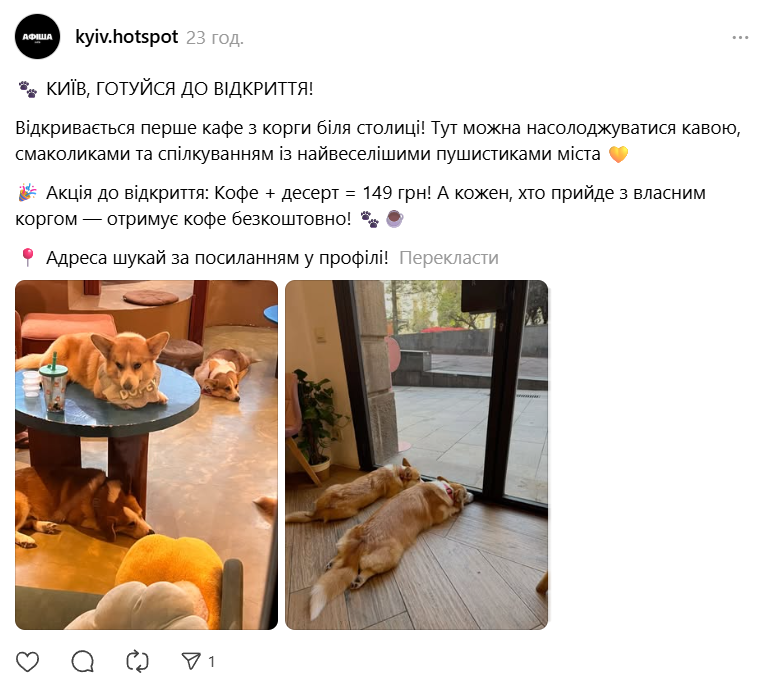Click the heading КИЇВ, ГОТУЙСЯ ДО ВІДКРИТТЯ!
The image size is (773, 686).
click(x=179, y=89)
